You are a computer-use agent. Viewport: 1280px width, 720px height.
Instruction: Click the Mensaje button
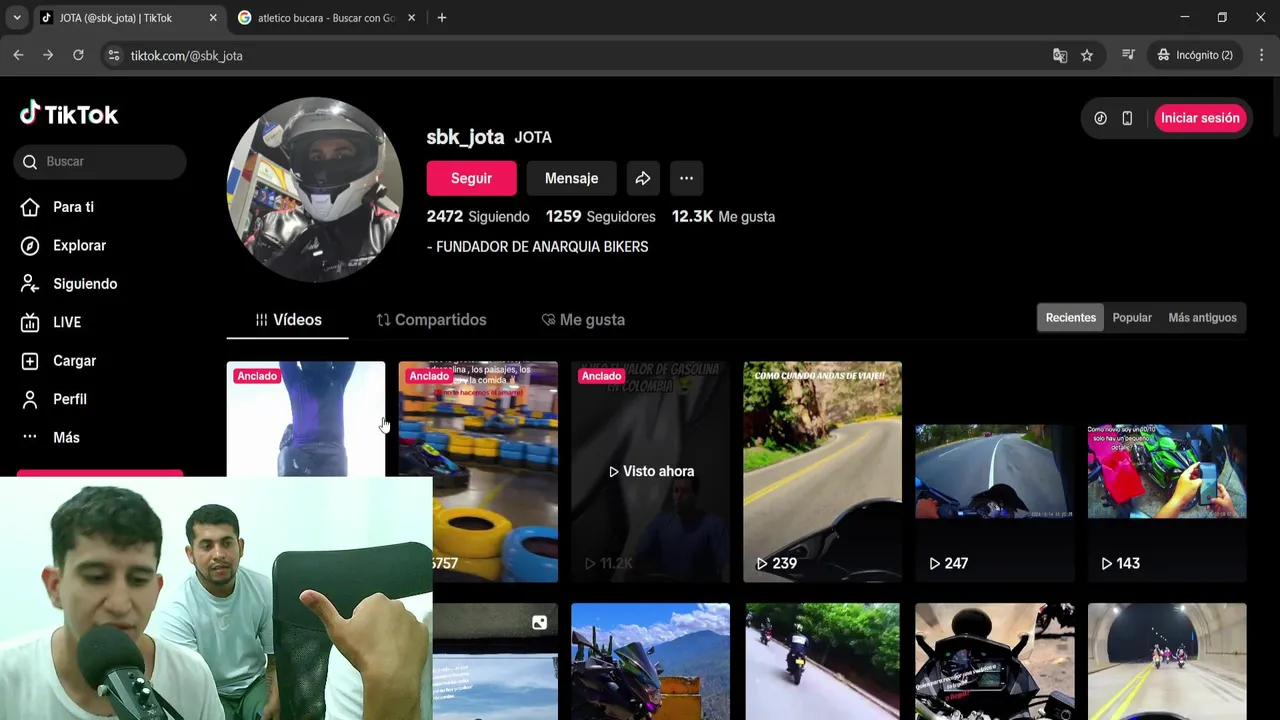(x=571, y=178)
